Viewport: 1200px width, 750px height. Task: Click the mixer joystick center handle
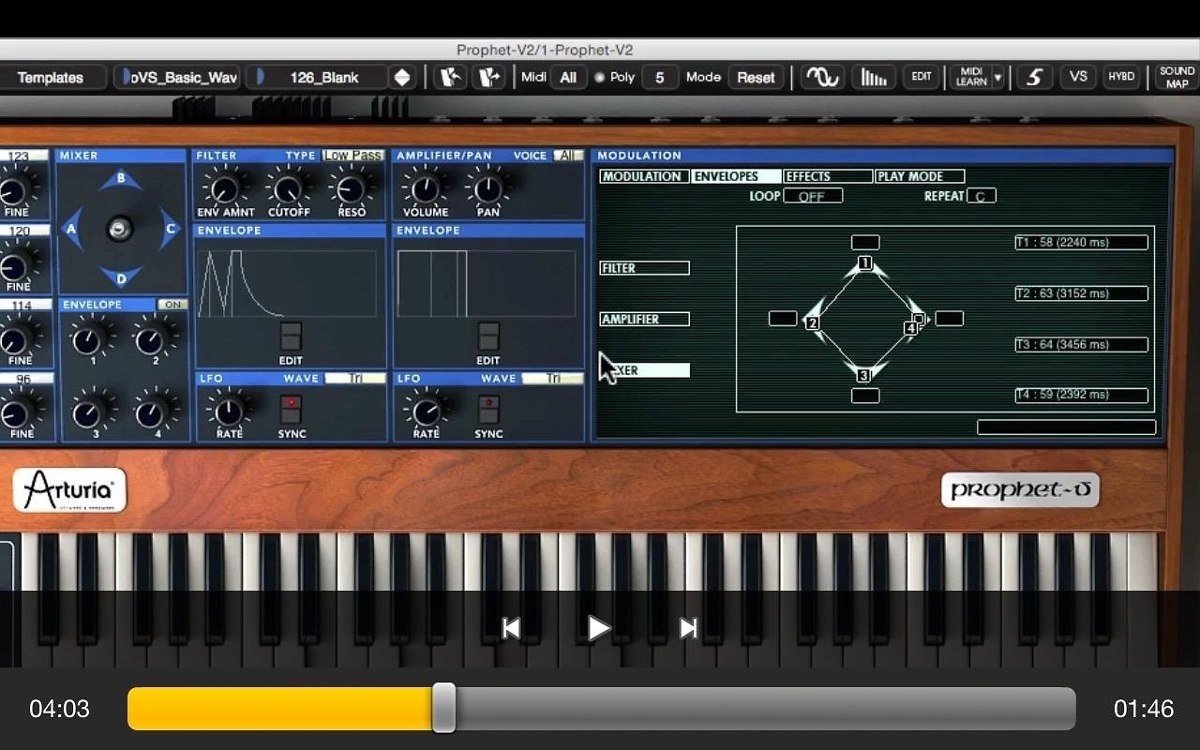pos(120,229)
